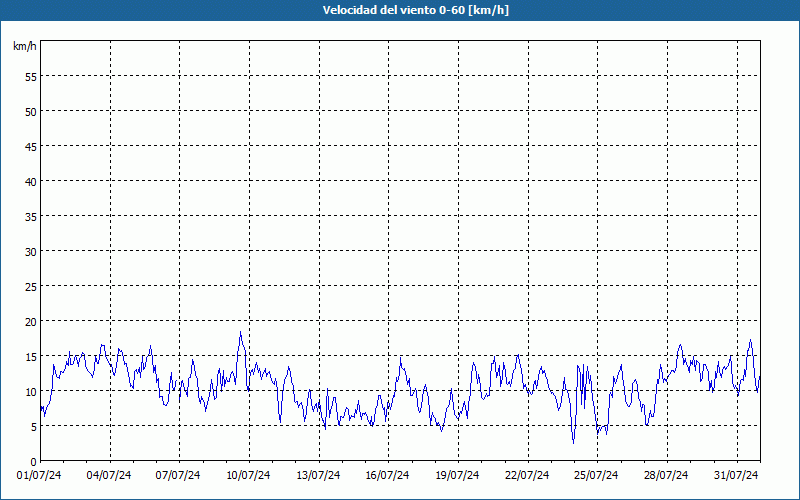The image size is (800, 500).
Task: Click the y-axis value 45
Action: tap(31, 147)
